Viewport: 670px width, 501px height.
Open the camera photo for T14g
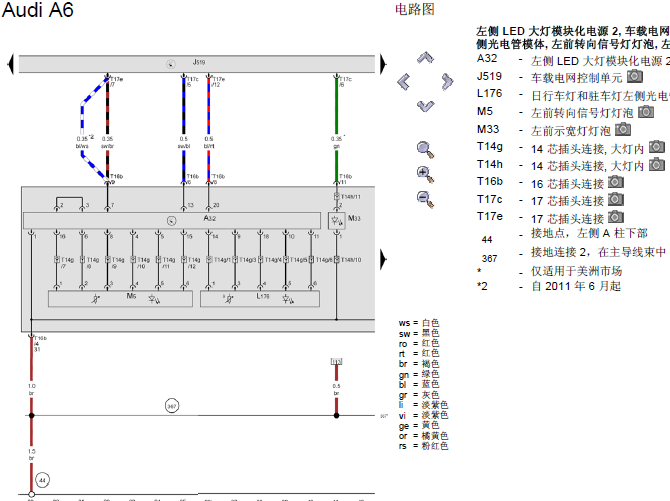(x=657, y=147)
